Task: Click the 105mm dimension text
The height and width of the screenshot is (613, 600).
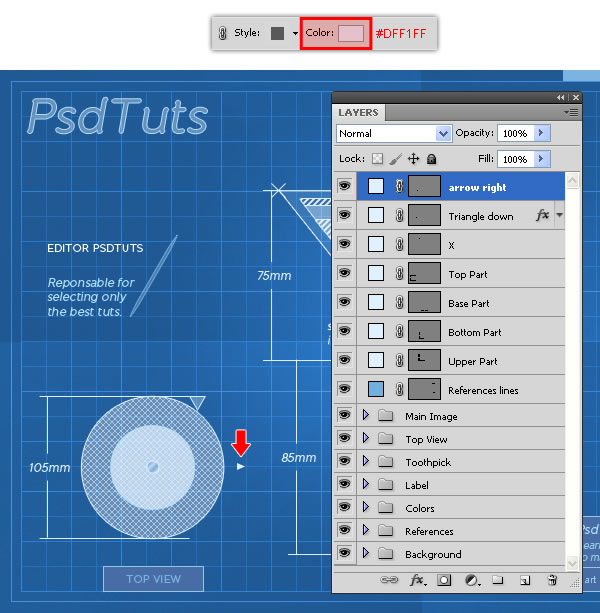Action: (x=50, y=468)
